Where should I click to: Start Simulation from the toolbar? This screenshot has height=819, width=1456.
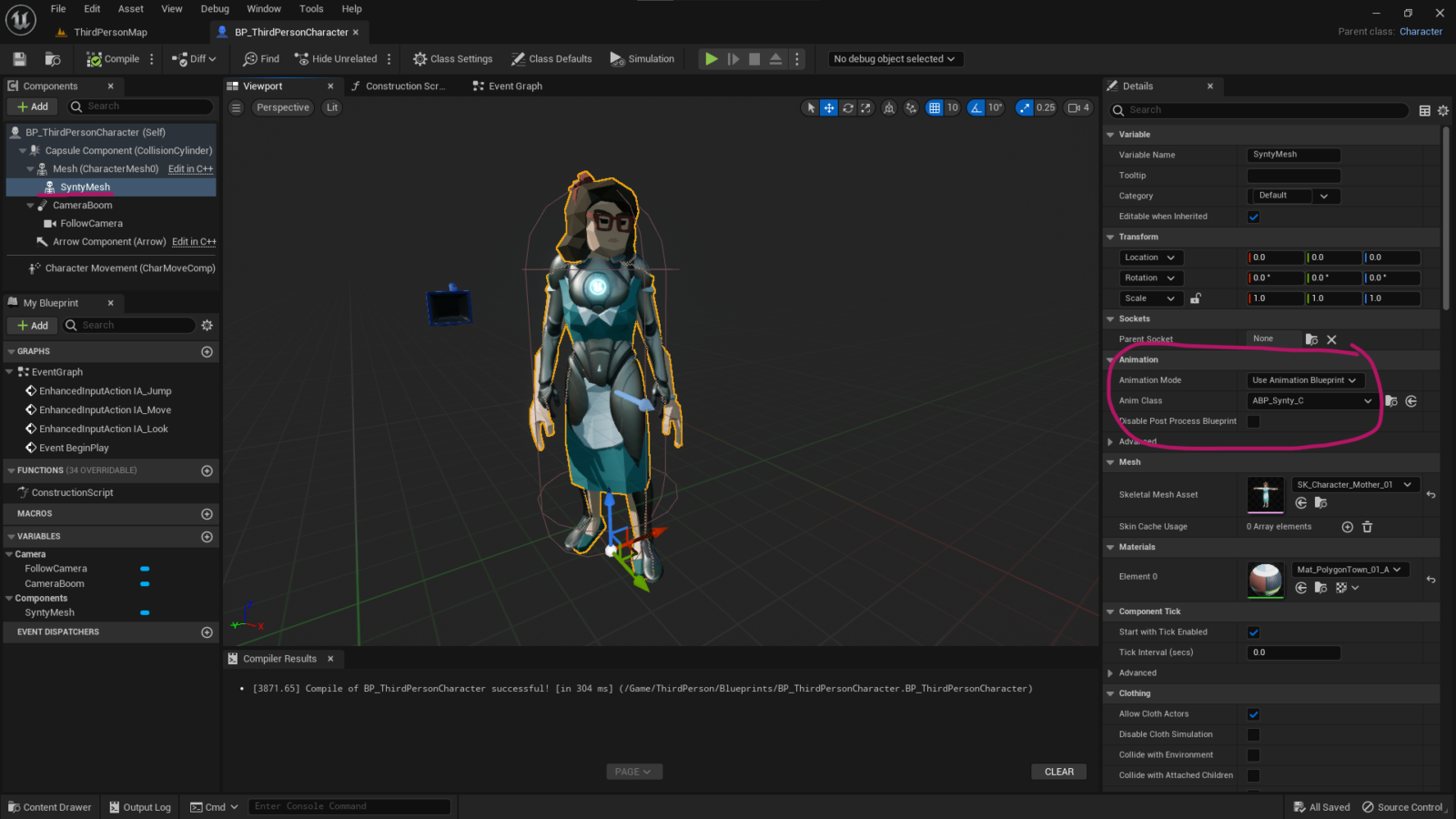pyautogui.click(x=642, y=58)
